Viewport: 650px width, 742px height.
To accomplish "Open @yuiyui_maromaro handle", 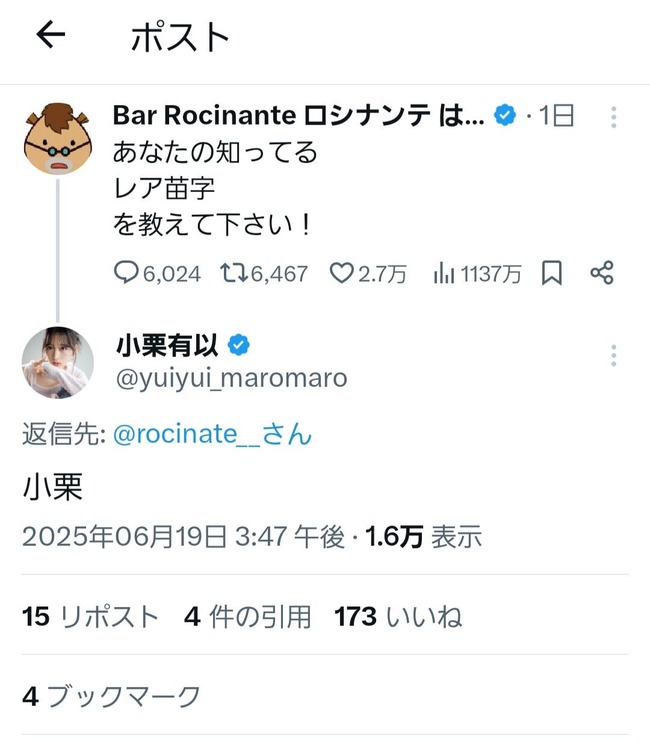I will pyautogui.click(x=232, y=378).
